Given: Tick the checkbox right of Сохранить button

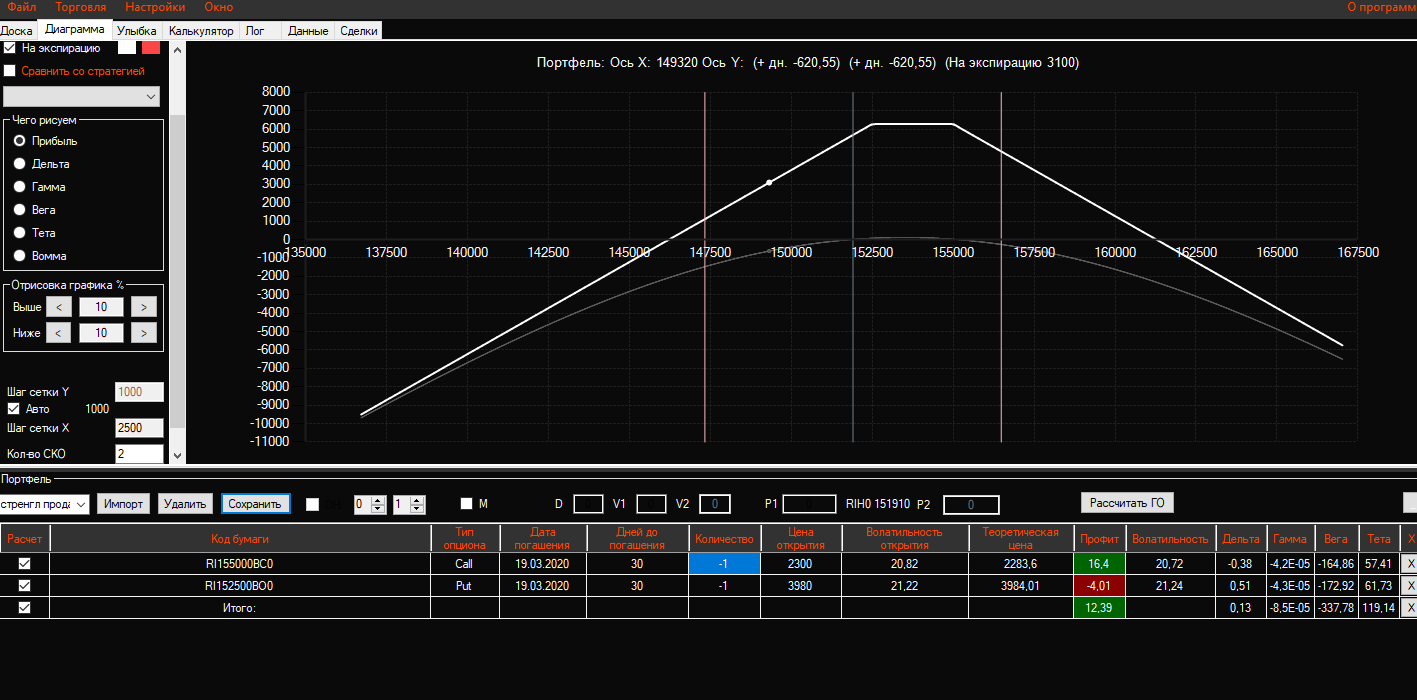Looking at the screenshot, I should tap(312, 504).
